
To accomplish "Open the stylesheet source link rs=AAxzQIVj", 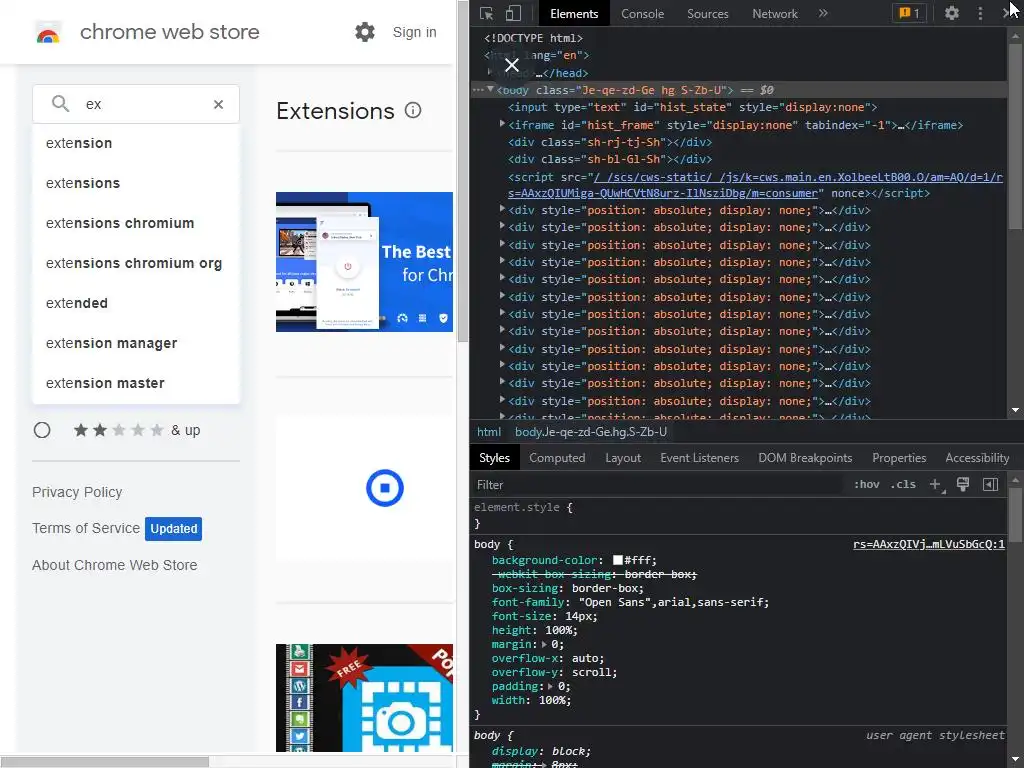I will click(x=929, y=544).
